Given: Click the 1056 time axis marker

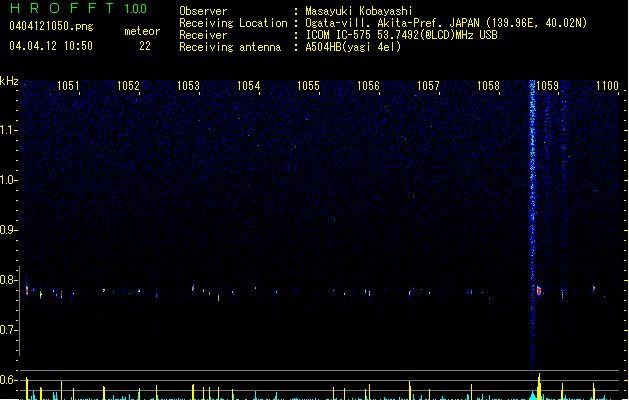Looking at the screenshot, I should click(368, 86).
